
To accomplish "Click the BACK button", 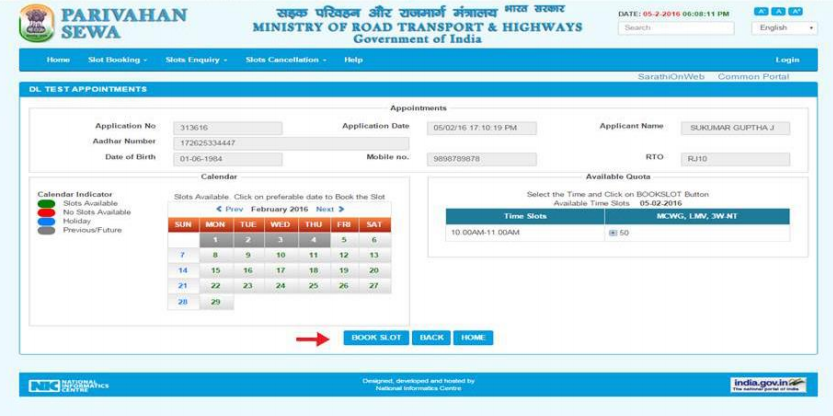I will tap(431, 338).
